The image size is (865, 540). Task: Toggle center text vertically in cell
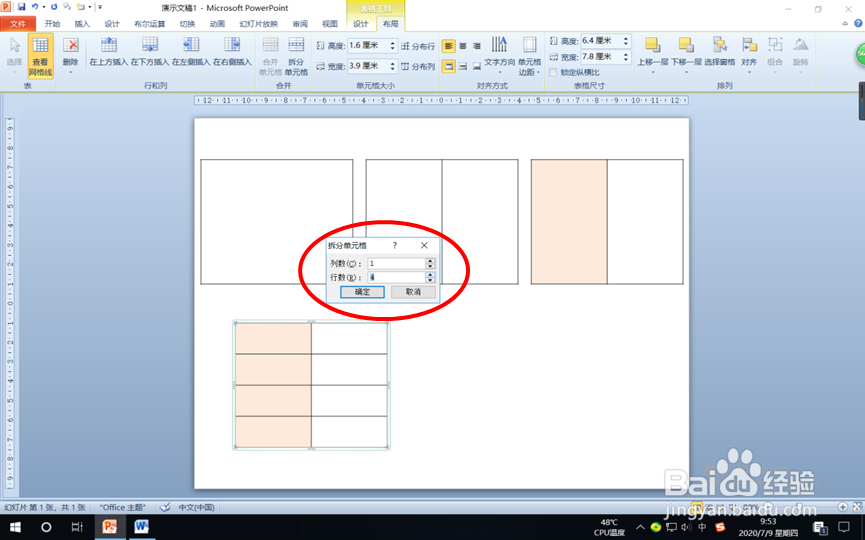tap(463, 66)
